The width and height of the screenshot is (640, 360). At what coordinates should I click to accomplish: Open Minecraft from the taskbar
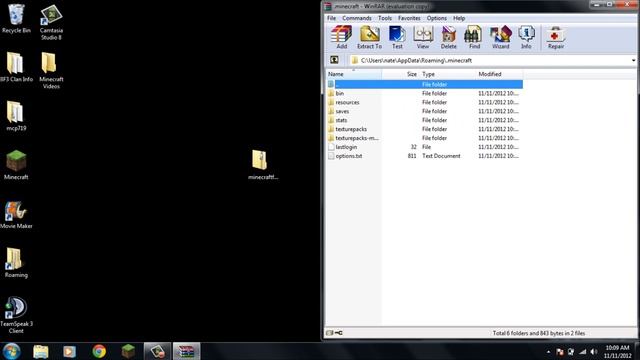(128, 351)
